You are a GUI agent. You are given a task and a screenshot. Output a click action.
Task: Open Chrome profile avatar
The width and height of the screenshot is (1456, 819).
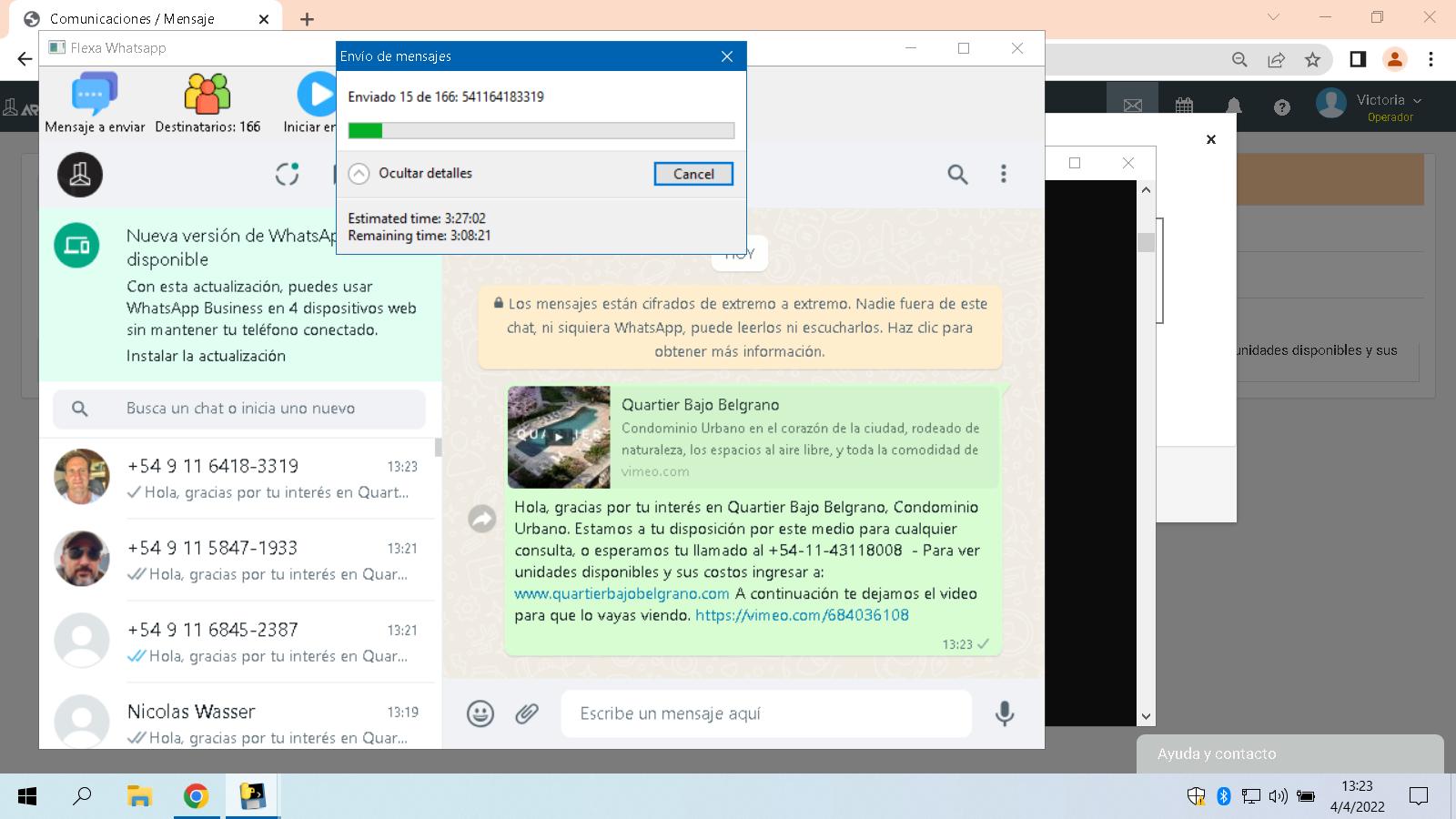pyautogui.click(x=1394, y=59)
